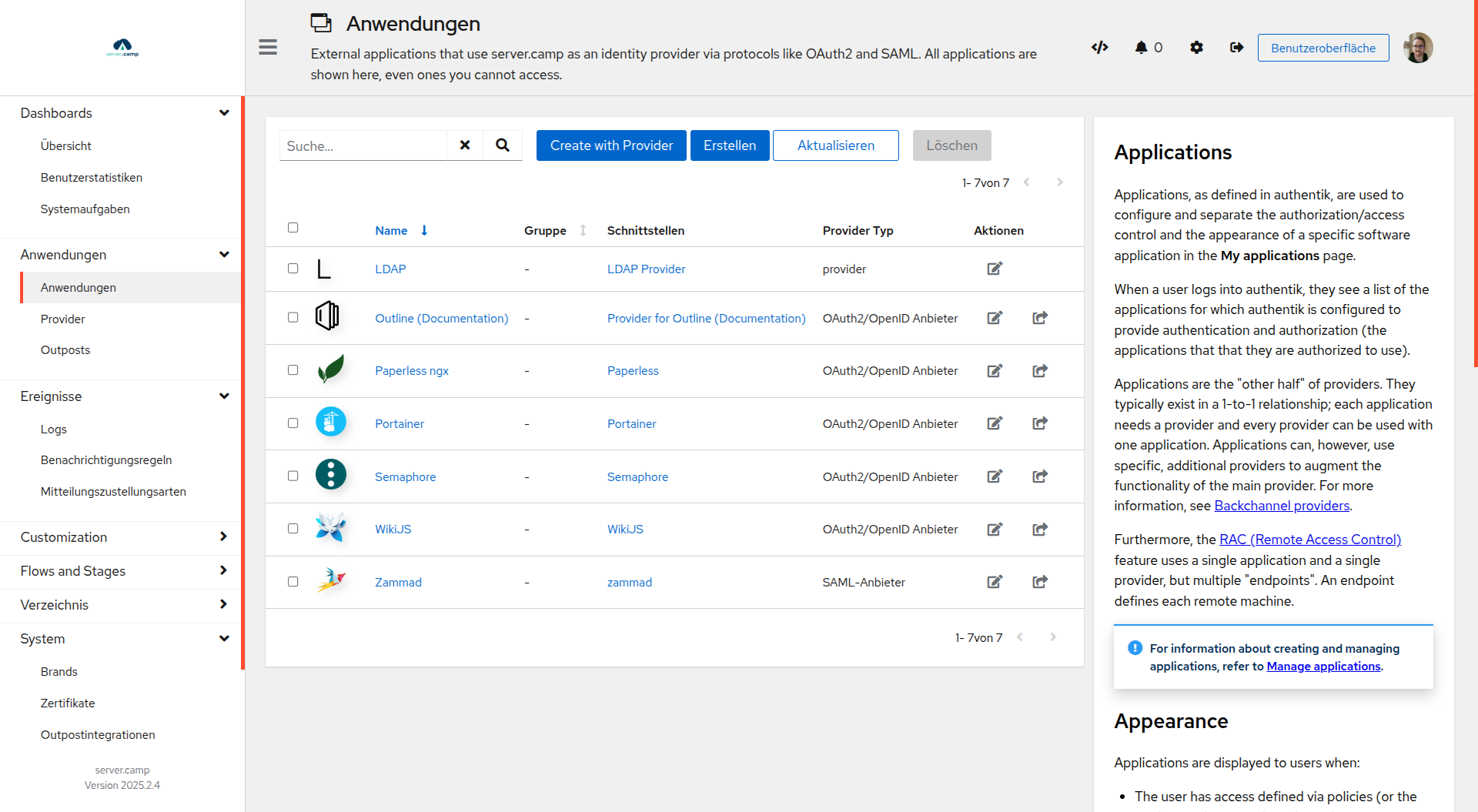Launch Zammad via open icon

[x=1040, y=582]
